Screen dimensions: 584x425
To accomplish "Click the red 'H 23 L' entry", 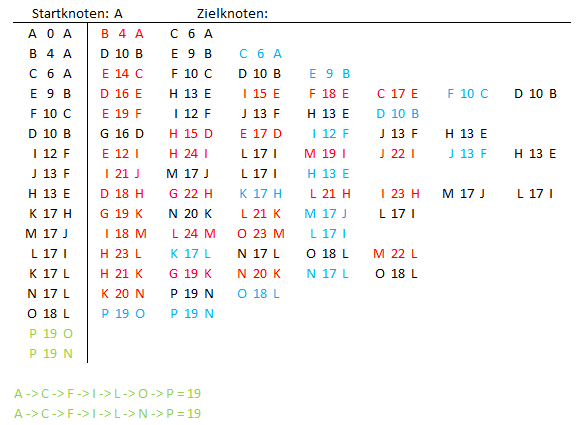I will click(x=121, y=254).
